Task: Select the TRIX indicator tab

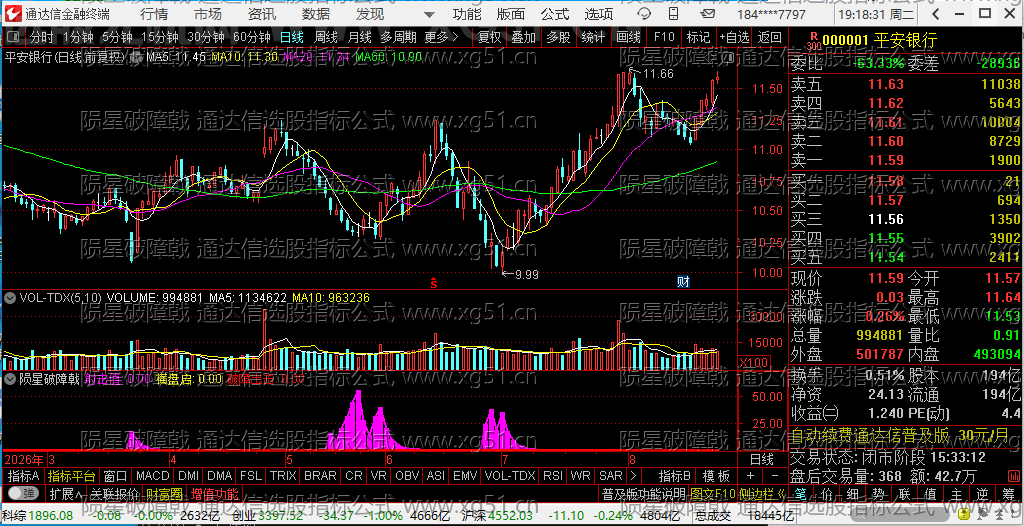Action: point(283,475)
